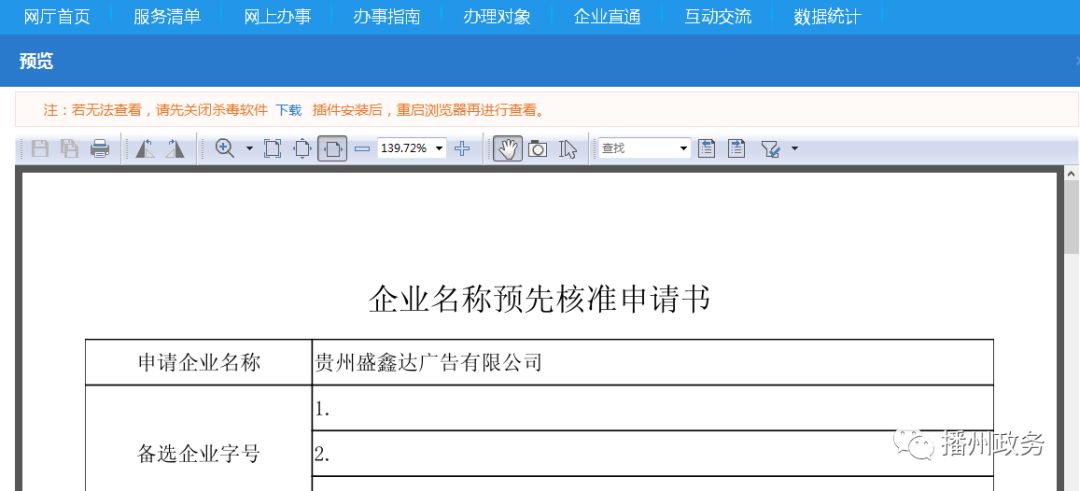1080x491 pixels.
Task: Go to 企业直通 navigation tab
Action: click(607, 17)
